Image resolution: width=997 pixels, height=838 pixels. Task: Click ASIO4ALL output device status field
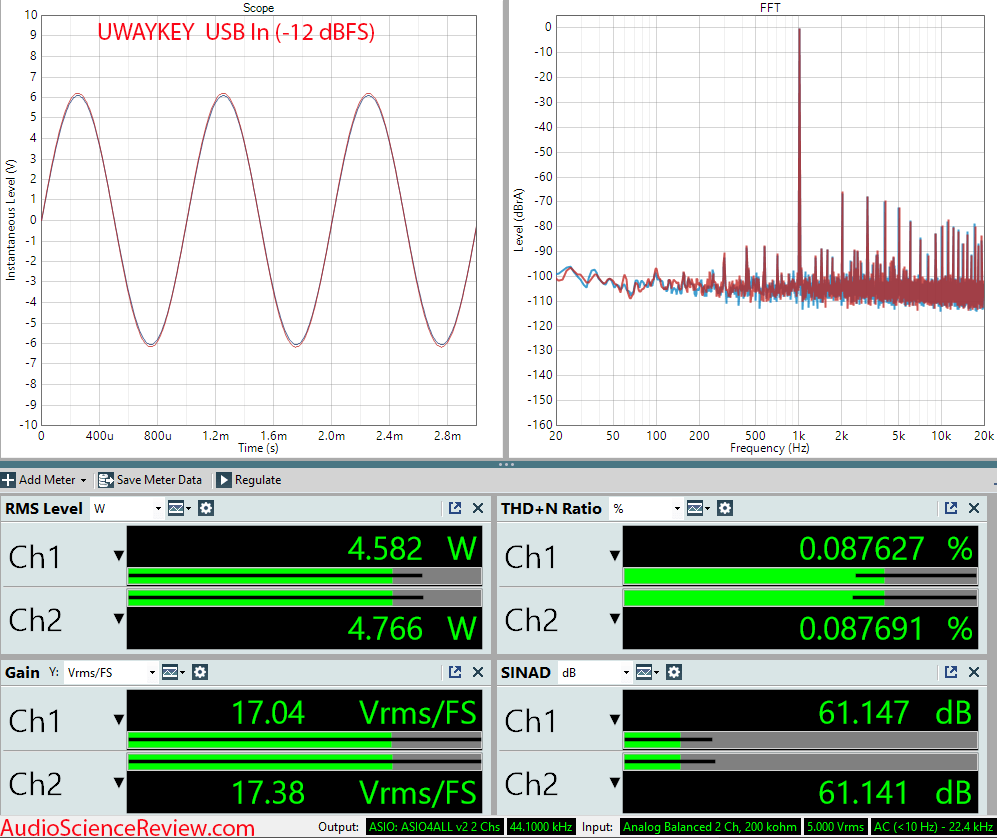435,827
